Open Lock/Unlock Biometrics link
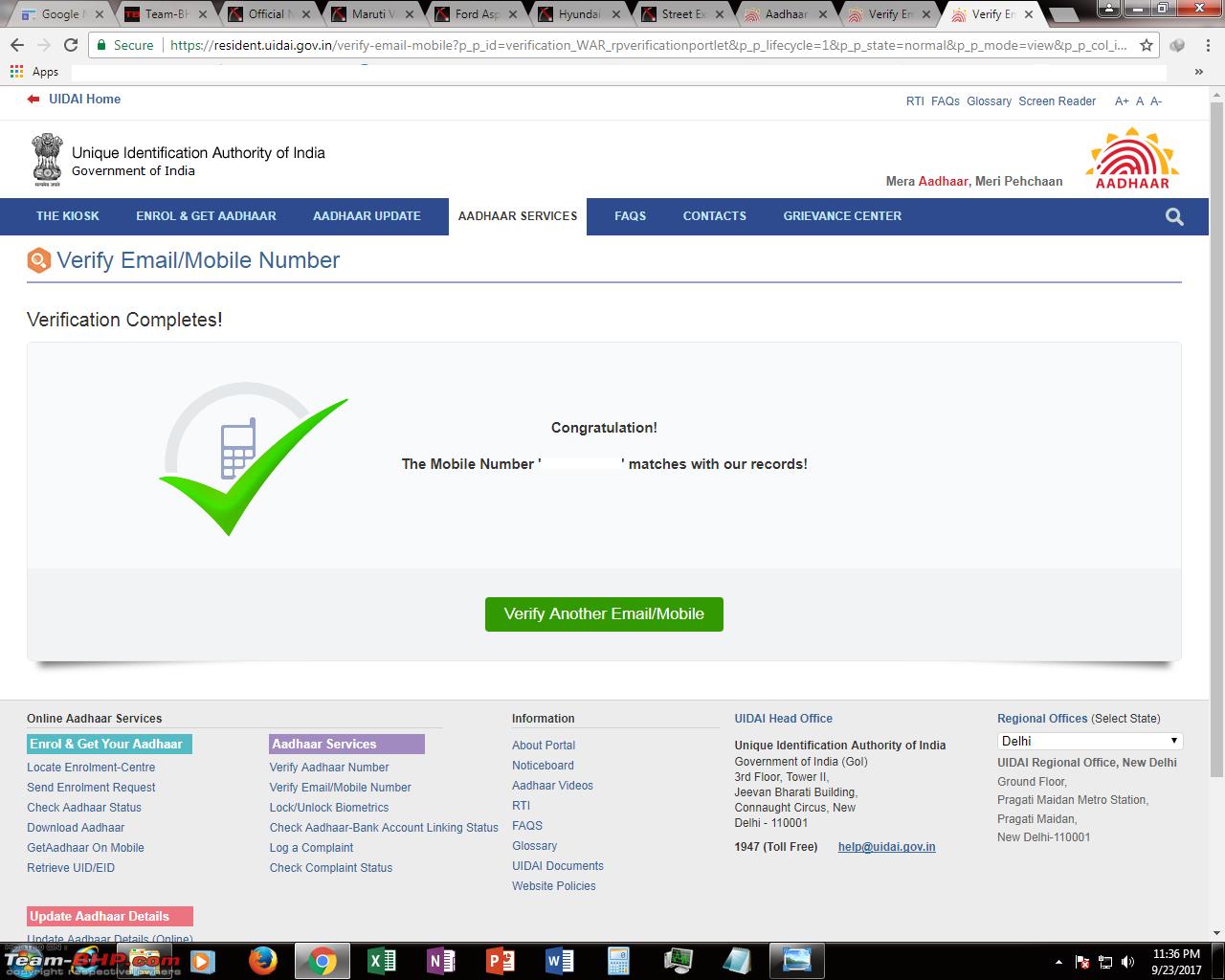Viewport: 1225px width, 980px height. point(329,808)
